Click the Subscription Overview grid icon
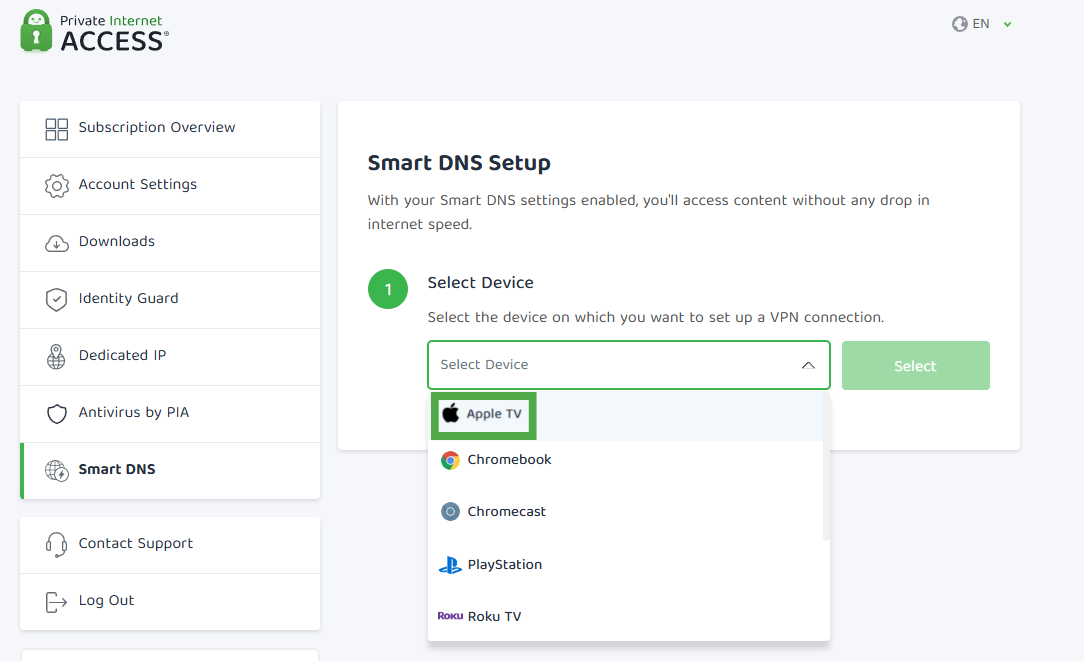1084x661 pixels. pyautogui.click(x=57, y=129)
